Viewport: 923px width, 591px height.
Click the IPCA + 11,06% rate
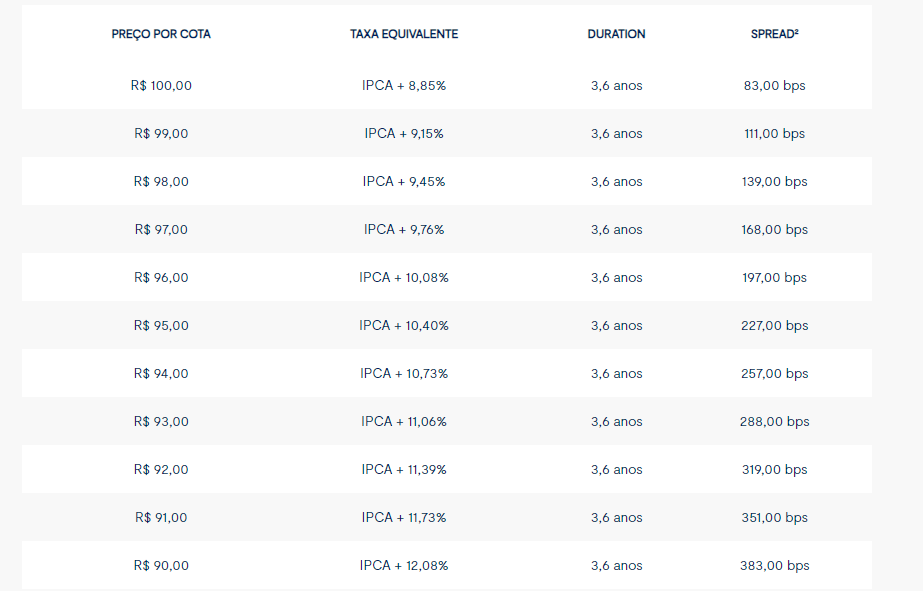point(404,421)
